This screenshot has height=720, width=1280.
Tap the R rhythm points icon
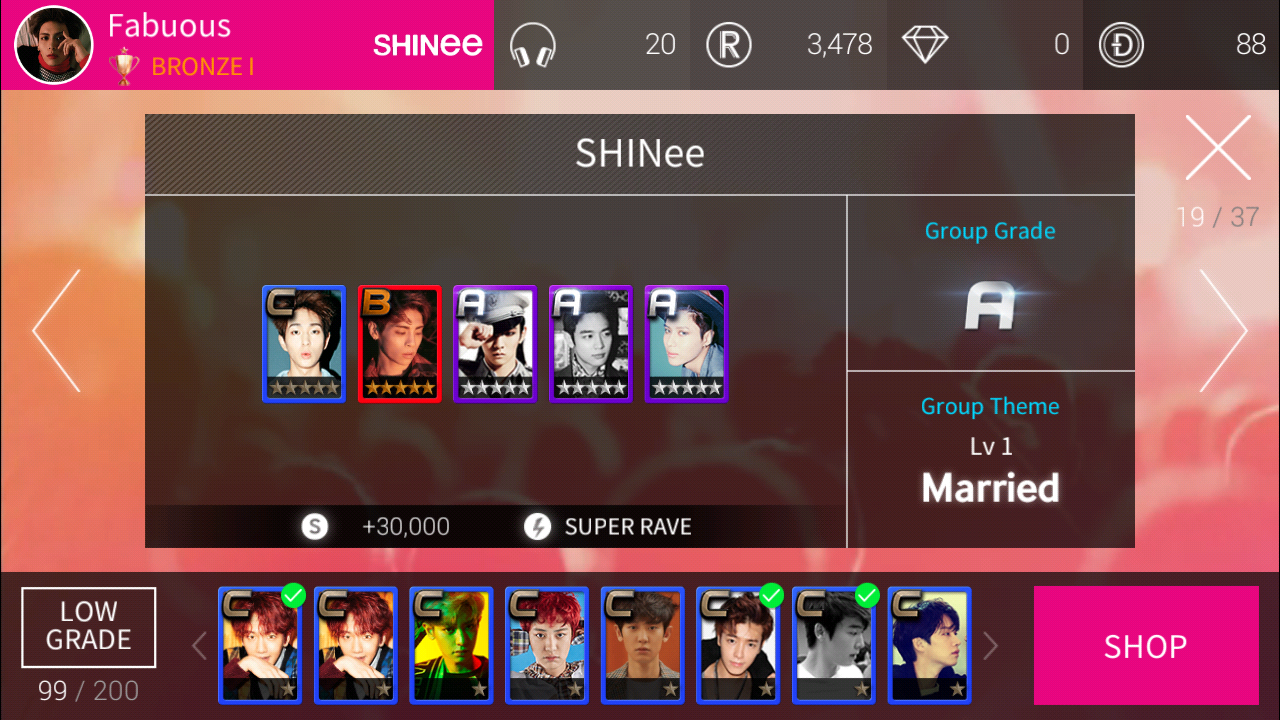[x=729, y=45]
